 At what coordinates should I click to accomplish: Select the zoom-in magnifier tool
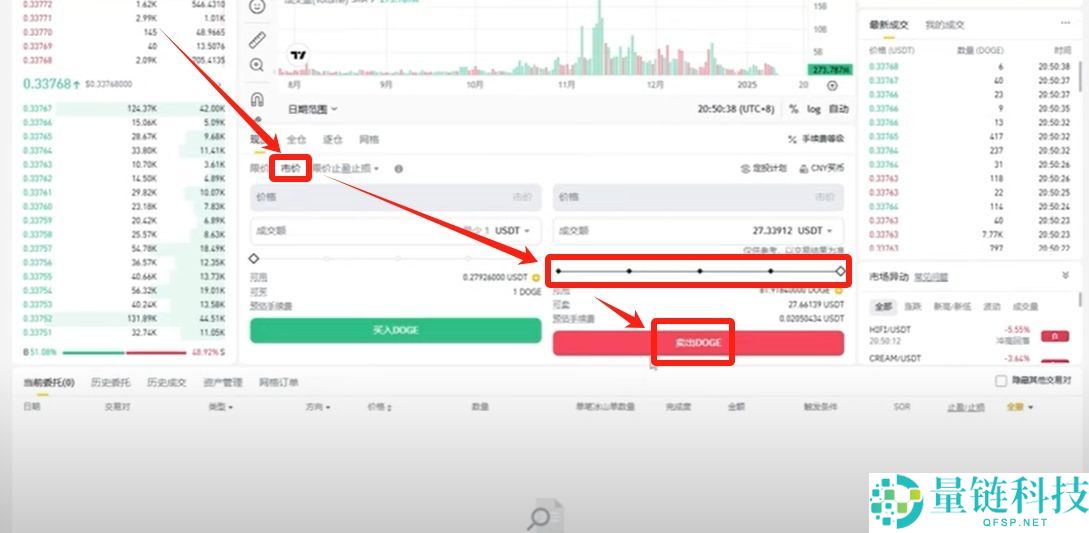point(257,65)
